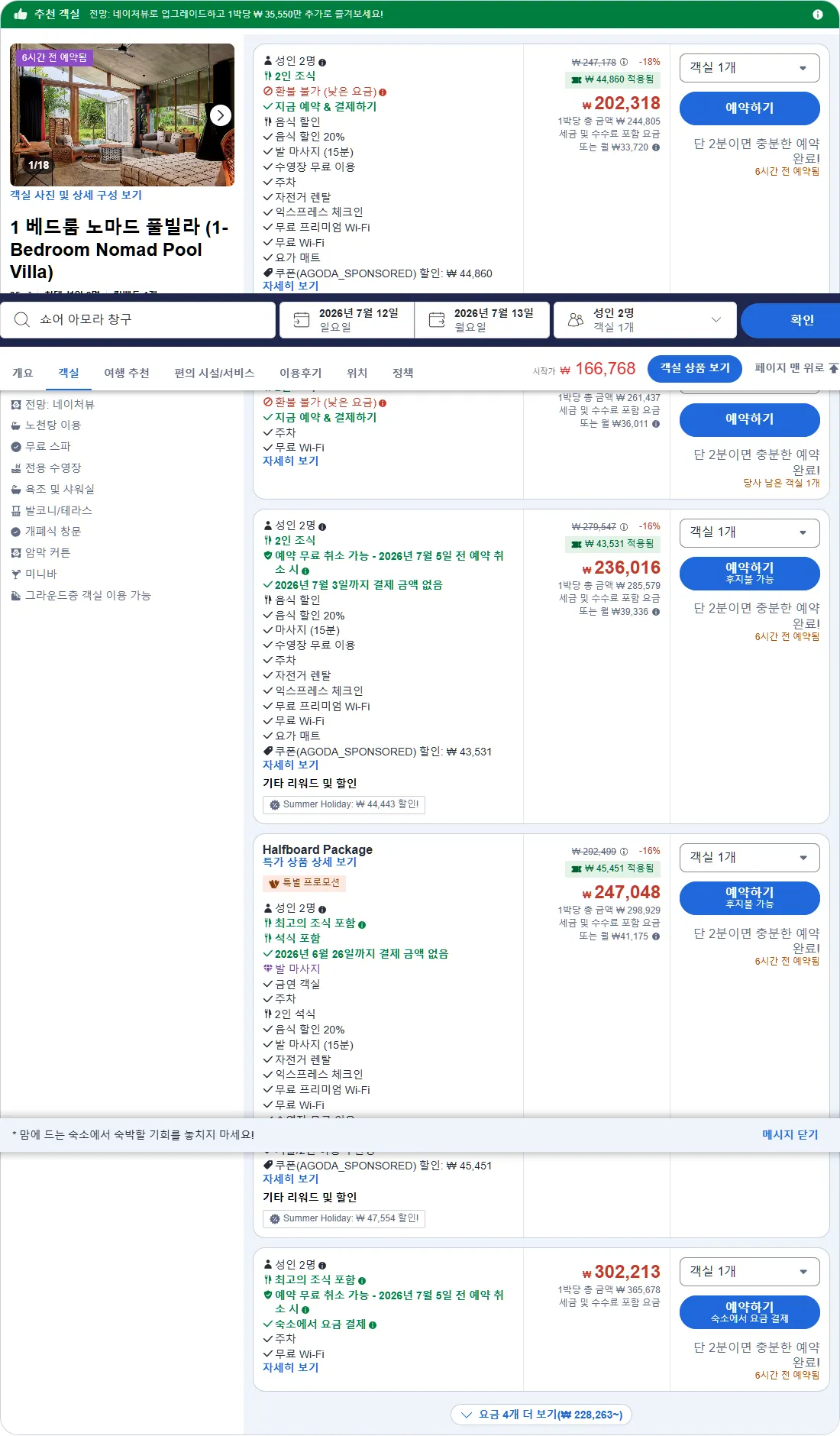Click info icon beside 월 ₩33,720
840x1436 pixels.
[x=656, y=147]
